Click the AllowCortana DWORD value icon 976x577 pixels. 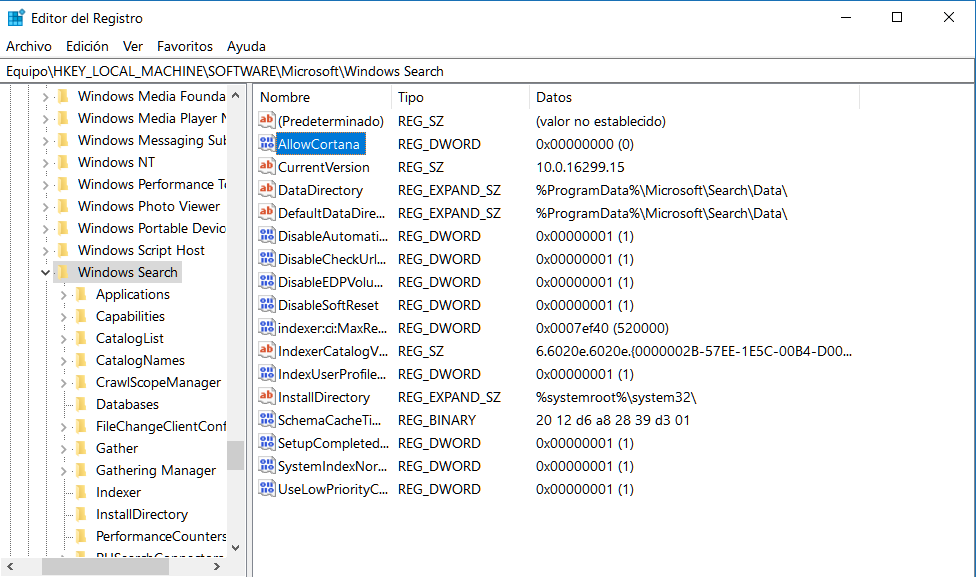coord(266,144)
